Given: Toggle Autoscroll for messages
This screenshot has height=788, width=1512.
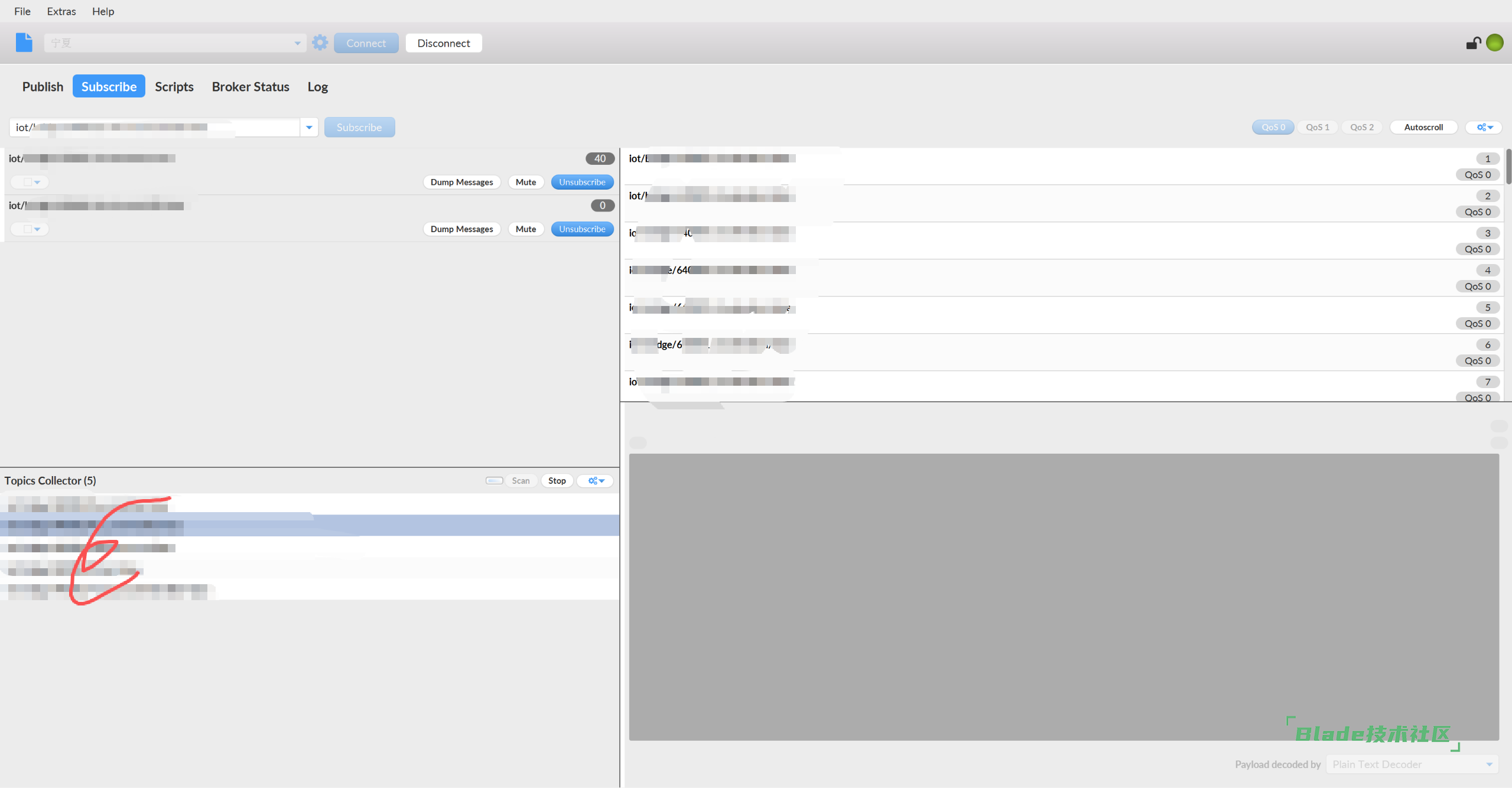Looking at the screenshot, I should coord(1423,127).
